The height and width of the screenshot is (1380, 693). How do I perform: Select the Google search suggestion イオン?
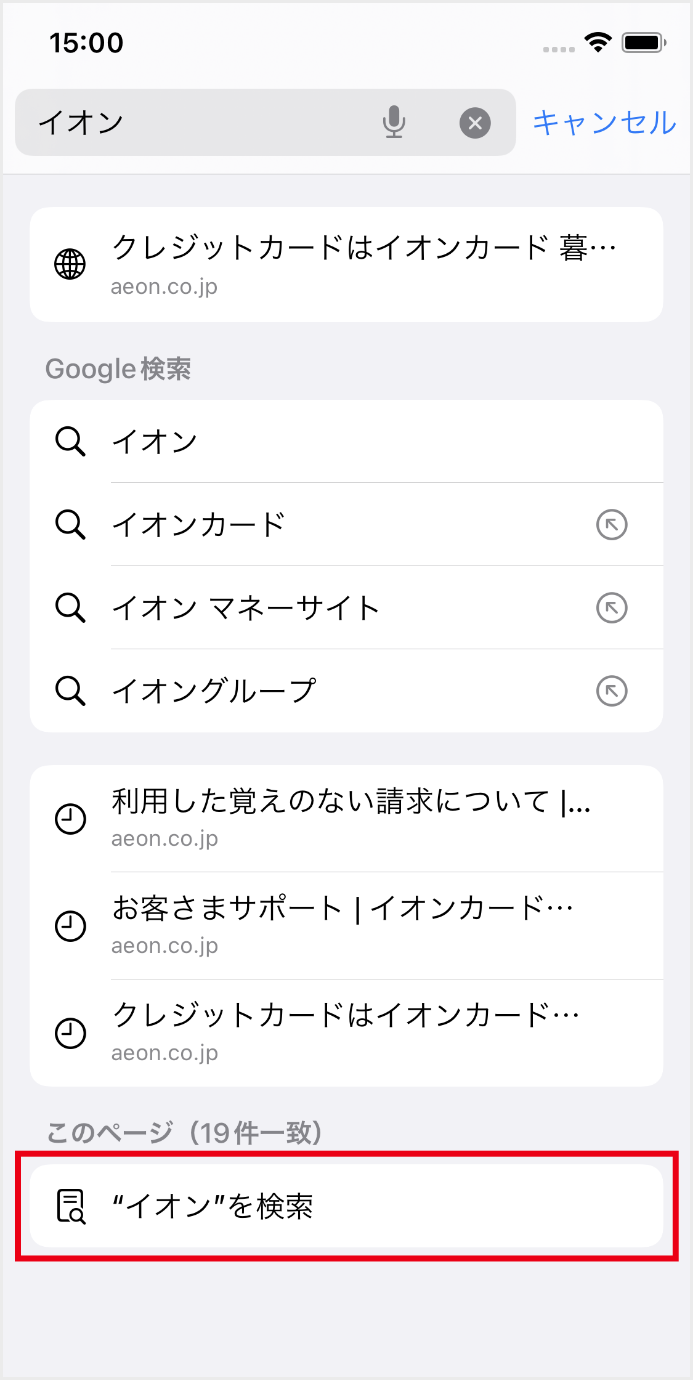pos(300,441)
